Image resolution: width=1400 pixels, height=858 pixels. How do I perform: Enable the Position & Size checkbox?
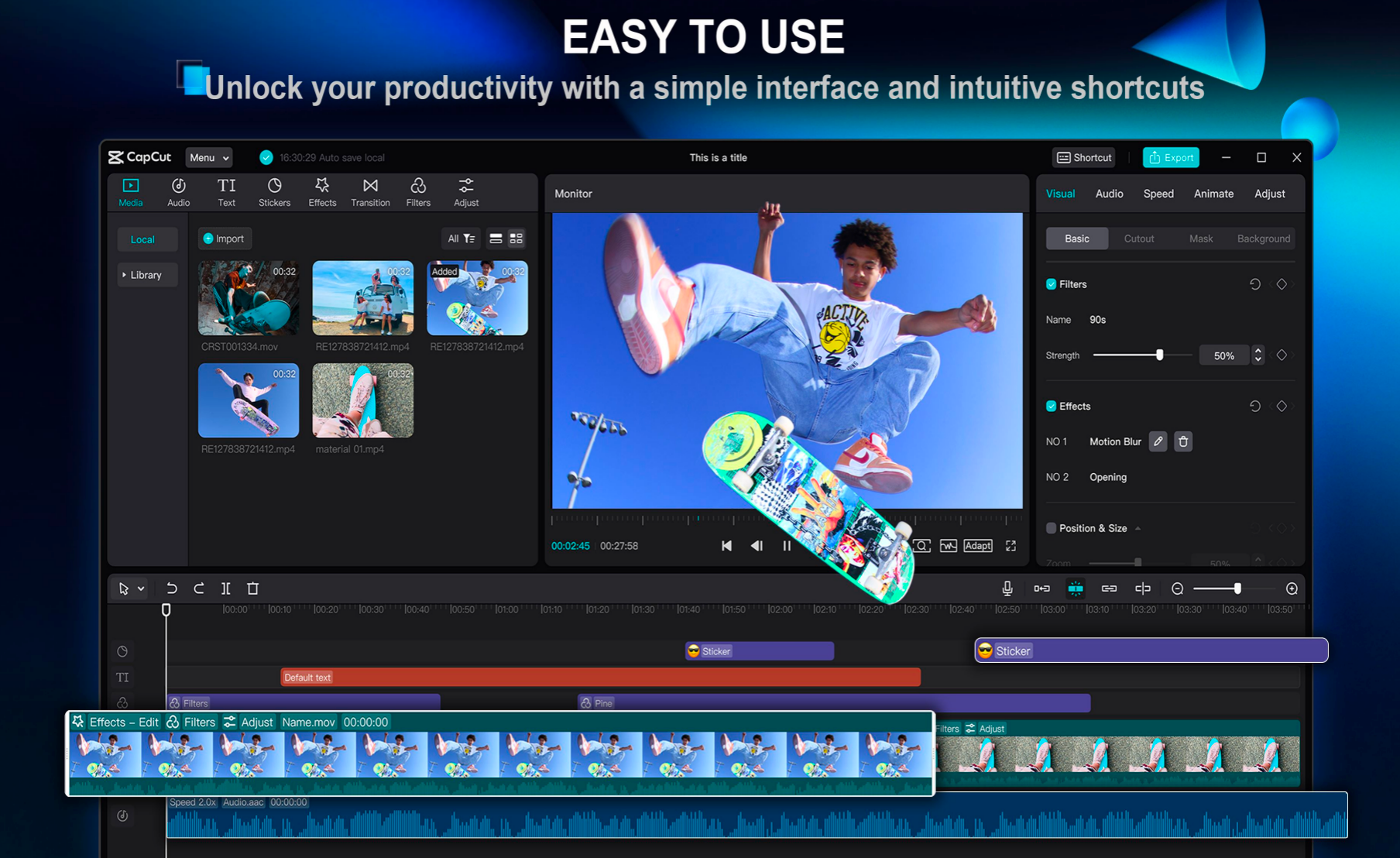point(1051,528)
